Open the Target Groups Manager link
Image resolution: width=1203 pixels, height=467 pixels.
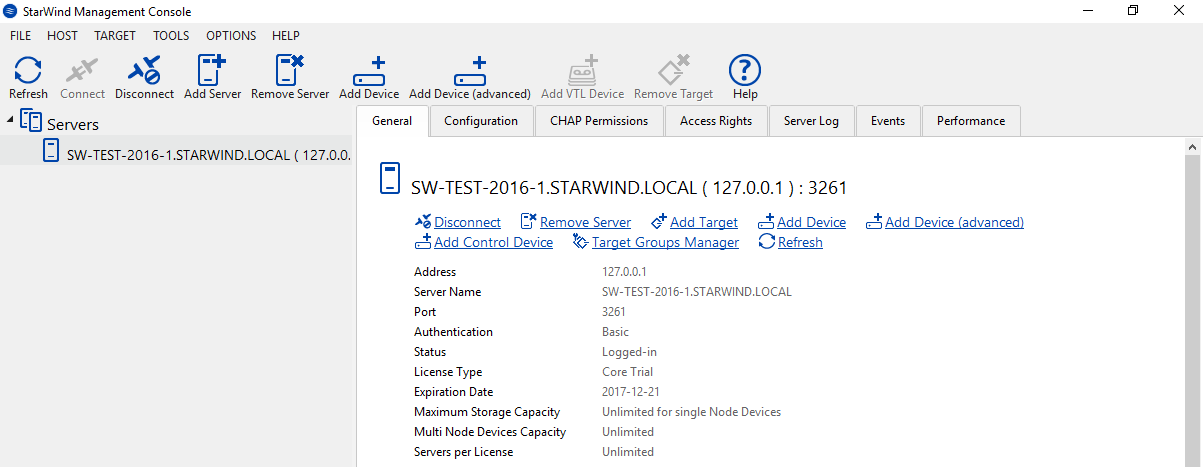pos(665,242)
